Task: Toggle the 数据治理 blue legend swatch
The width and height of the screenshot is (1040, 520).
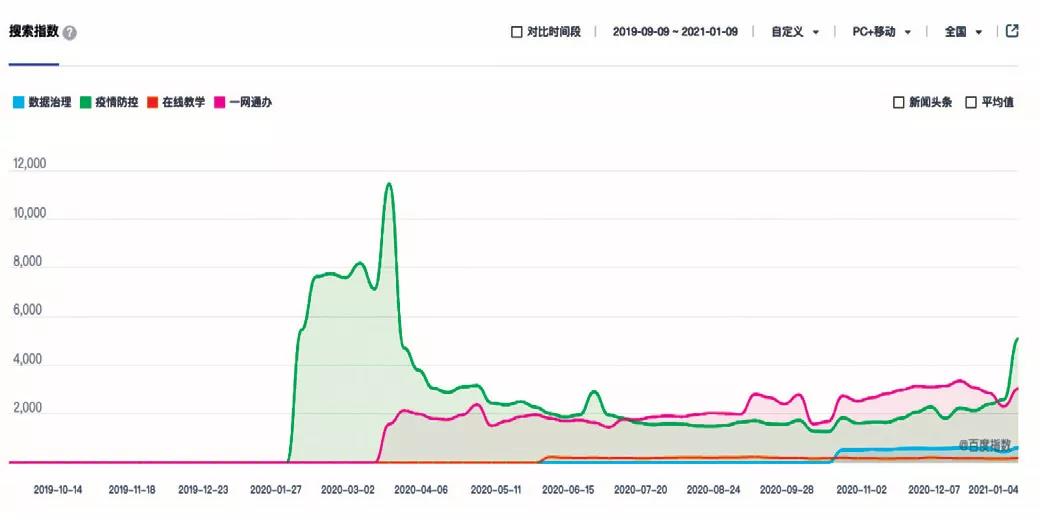Action: (18, 102)
